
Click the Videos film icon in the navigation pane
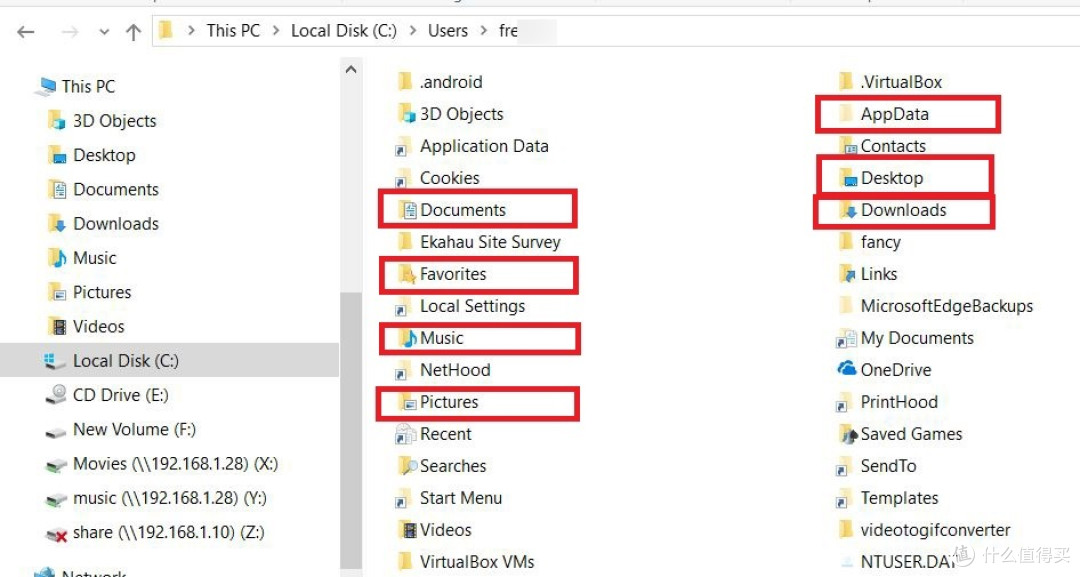pyautogui.click(x=59, y=326)
